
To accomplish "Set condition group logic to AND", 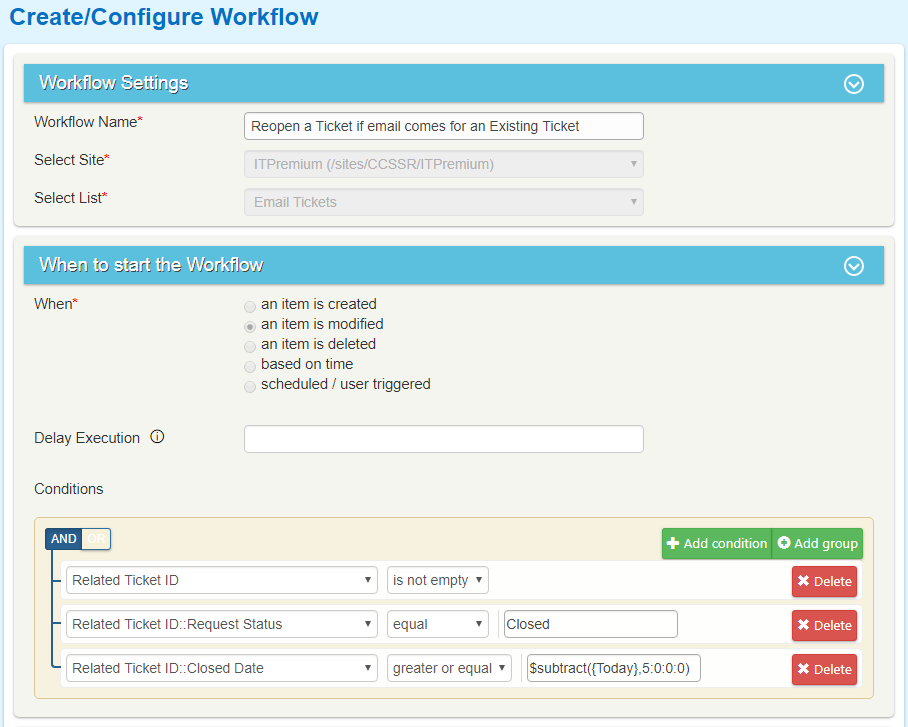I will point(63,539).
